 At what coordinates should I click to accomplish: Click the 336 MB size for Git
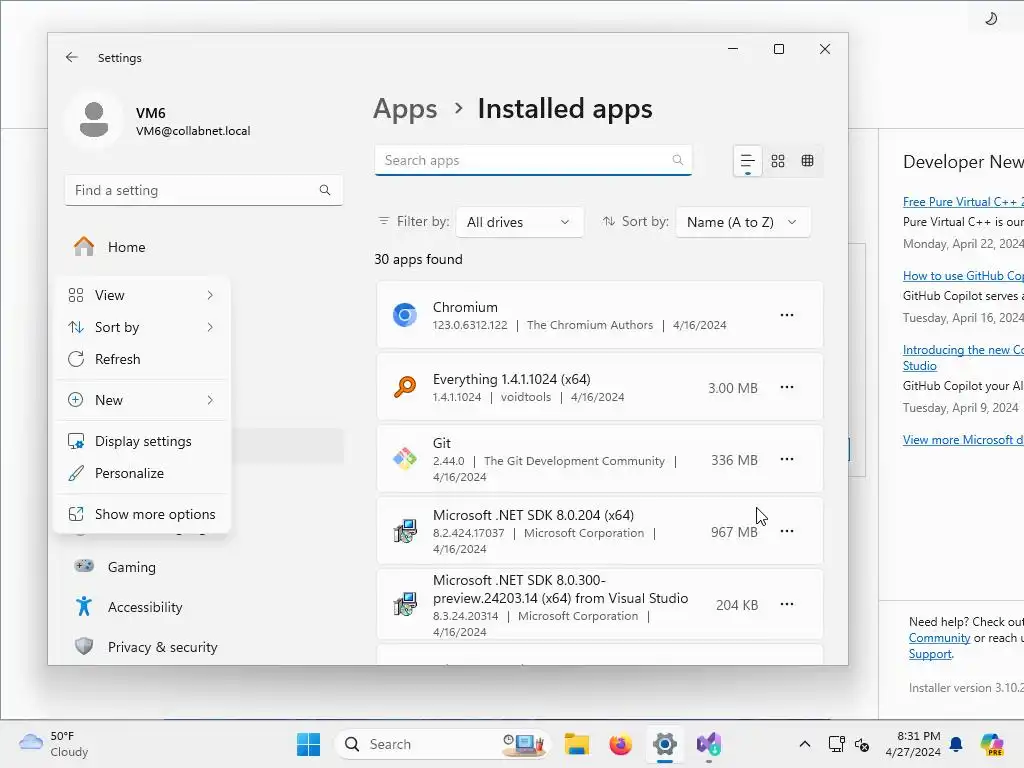734,460
